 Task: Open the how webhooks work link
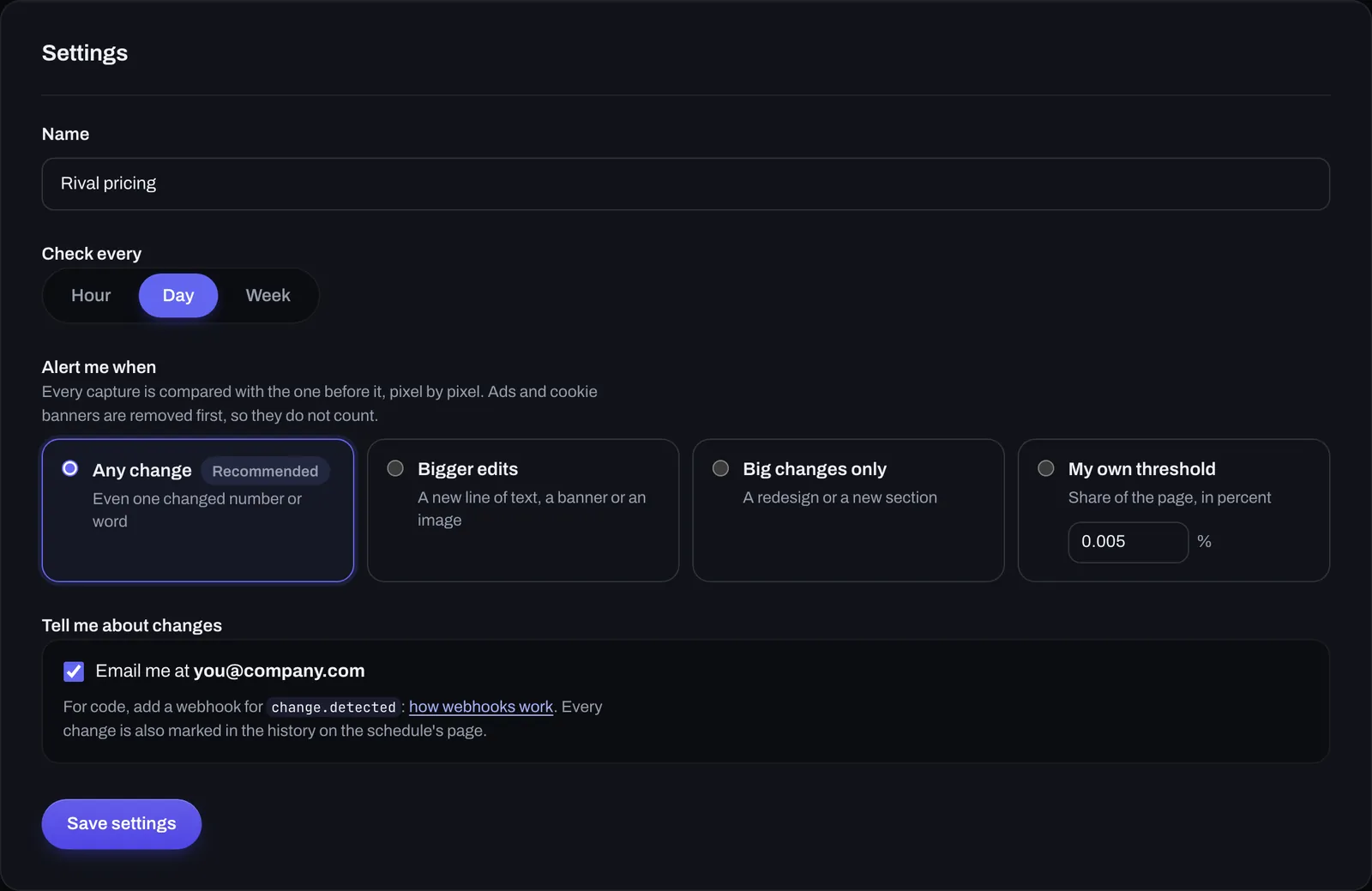(481, 707)
